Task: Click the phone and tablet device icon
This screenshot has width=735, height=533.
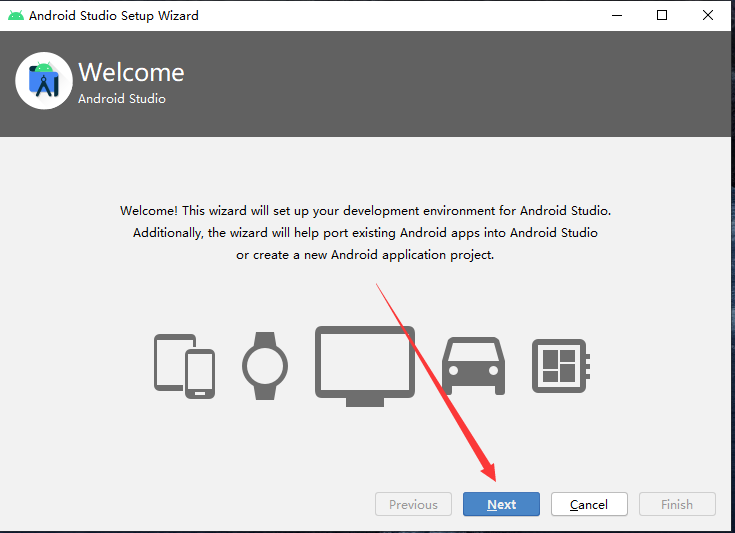Action: click(185, 366)
